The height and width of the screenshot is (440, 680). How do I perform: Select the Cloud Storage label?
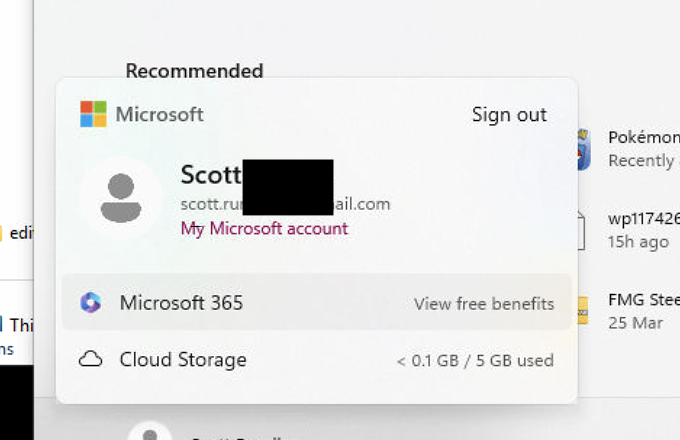tap(183, 360)
